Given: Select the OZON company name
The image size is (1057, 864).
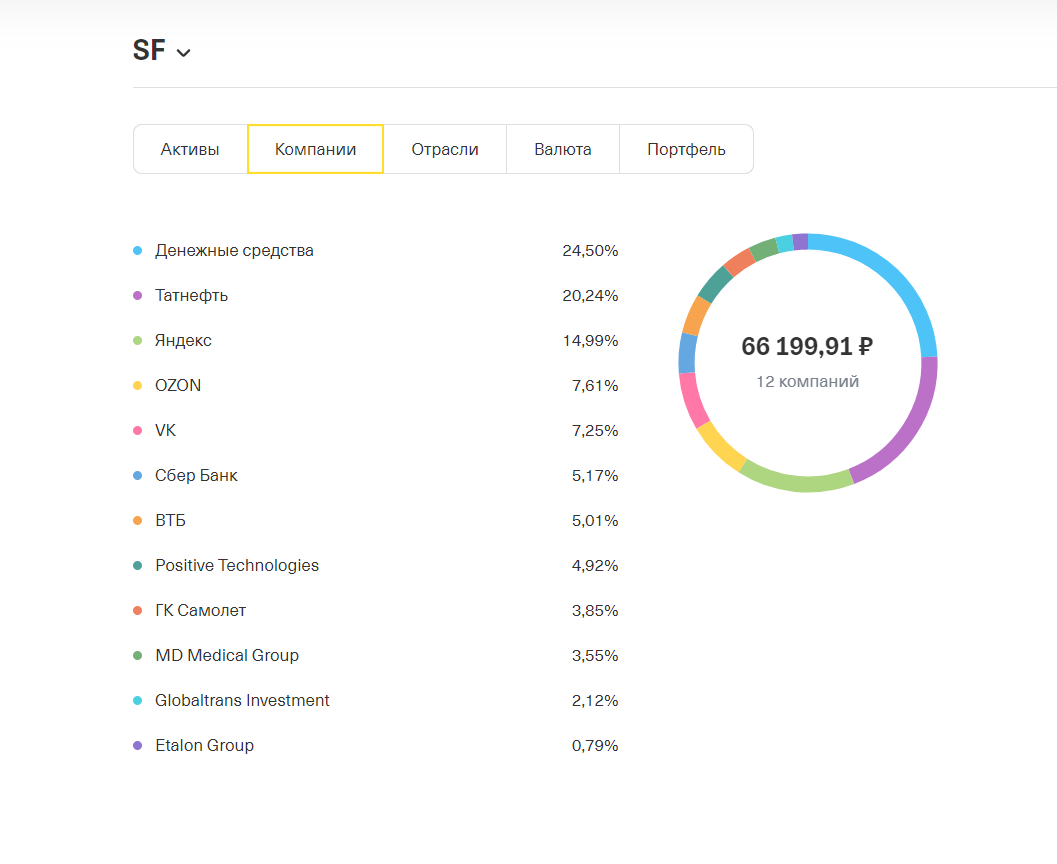Looking at the screenshot, I should (x=178, y=385).
